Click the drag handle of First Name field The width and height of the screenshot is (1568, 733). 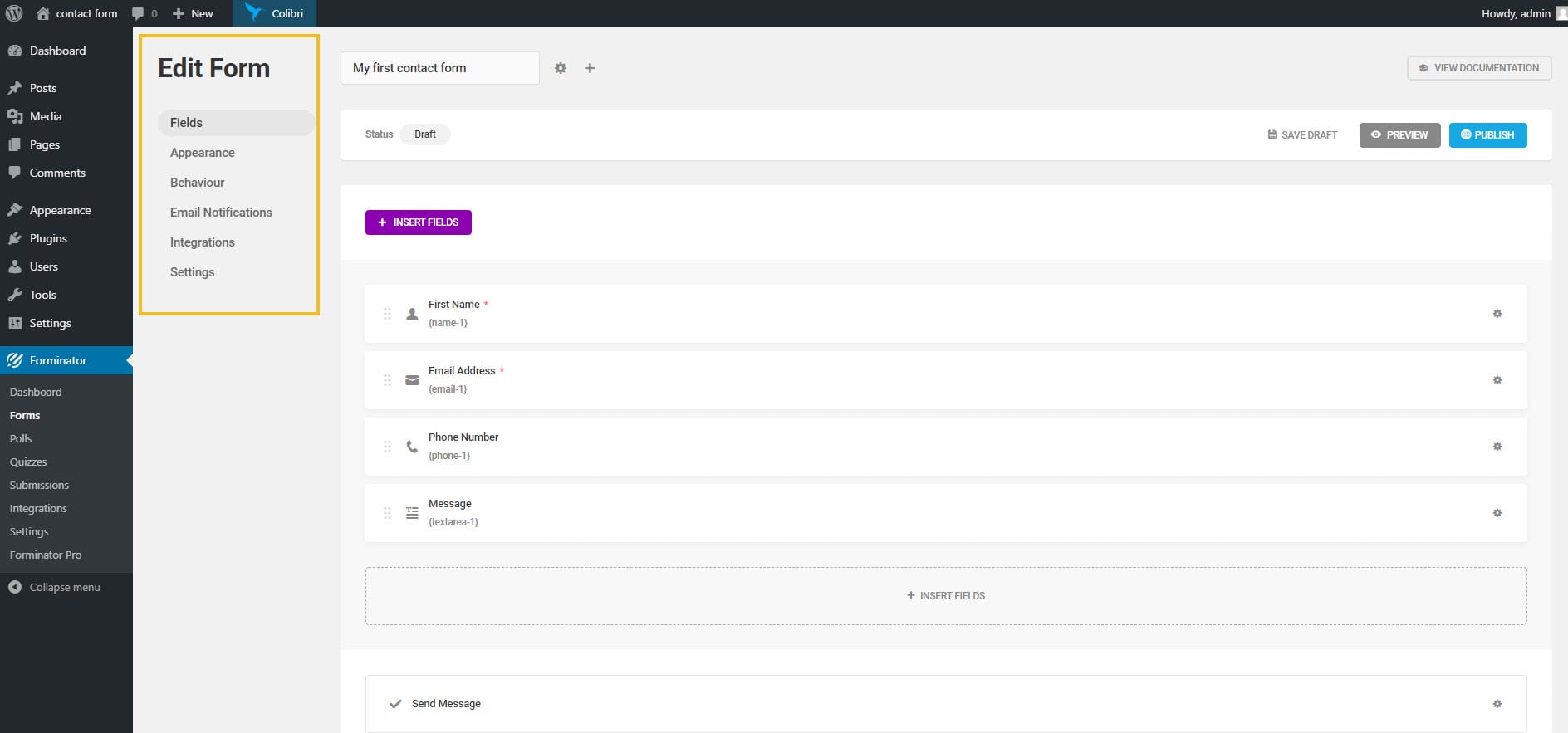(x=387, y=314)
